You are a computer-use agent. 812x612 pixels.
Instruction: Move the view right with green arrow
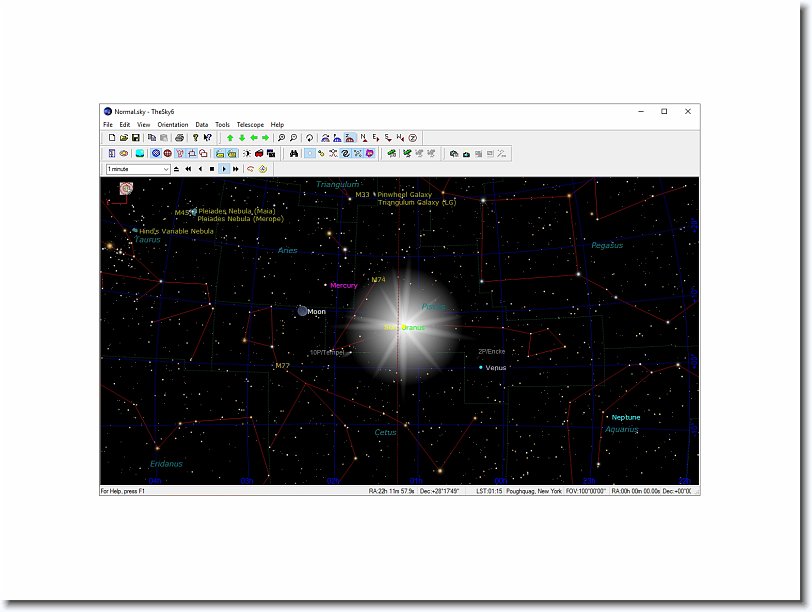266,138
